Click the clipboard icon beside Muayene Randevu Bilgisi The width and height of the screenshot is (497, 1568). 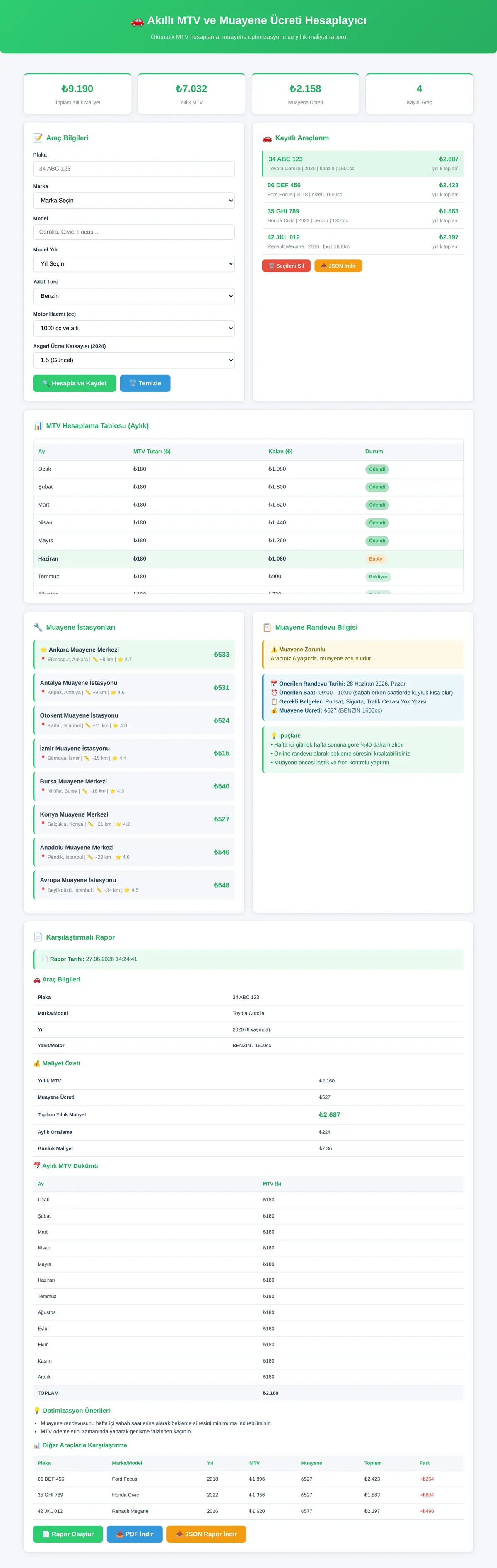(267, 628)
